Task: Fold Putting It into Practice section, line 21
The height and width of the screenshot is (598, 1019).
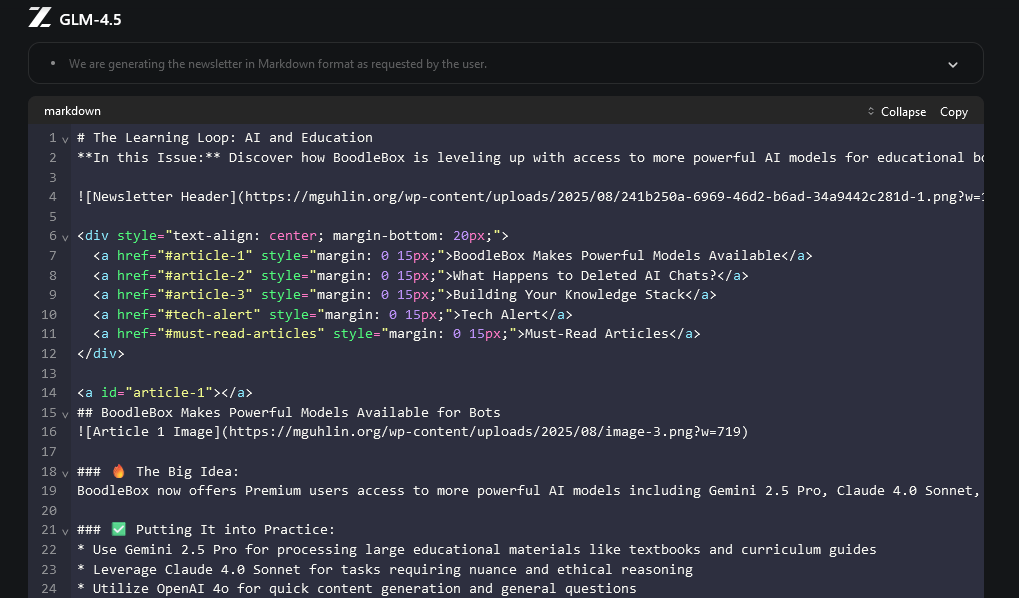Action: pos(65,532)
